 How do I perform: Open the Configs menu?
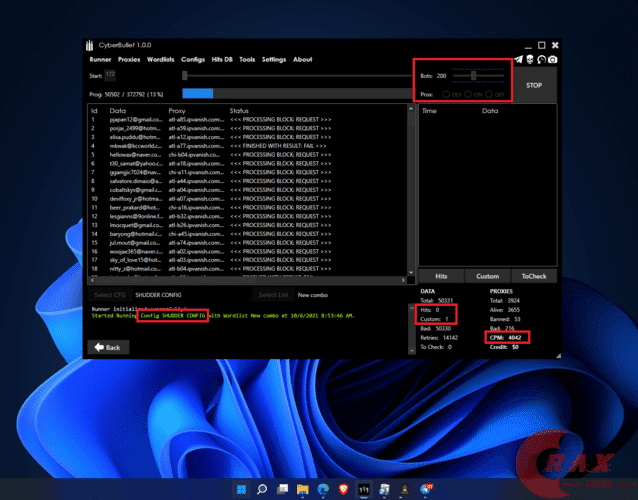click(194, 59)
